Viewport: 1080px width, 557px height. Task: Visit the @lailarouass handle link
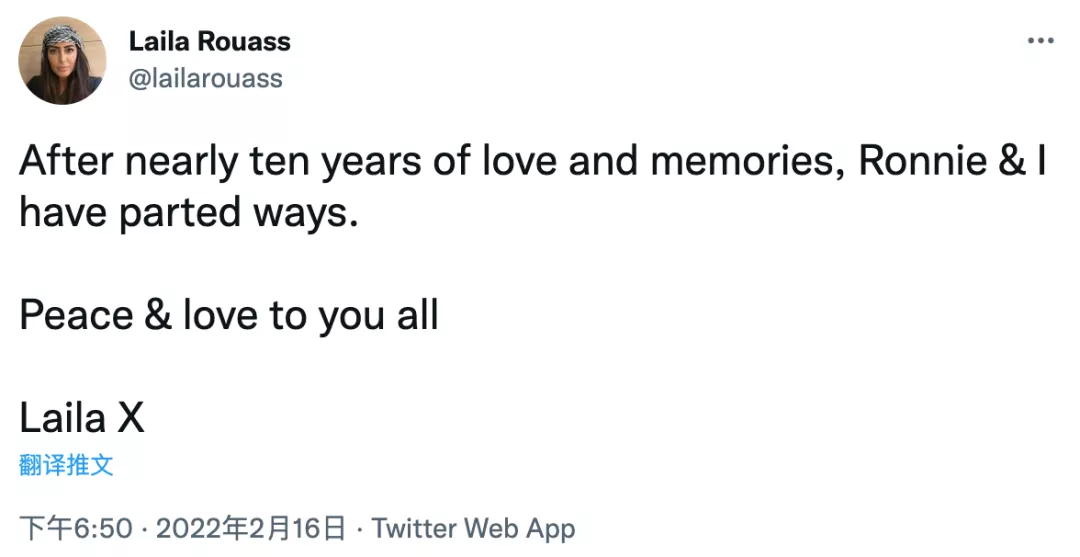pyautogui.click(x=205, y=78)
